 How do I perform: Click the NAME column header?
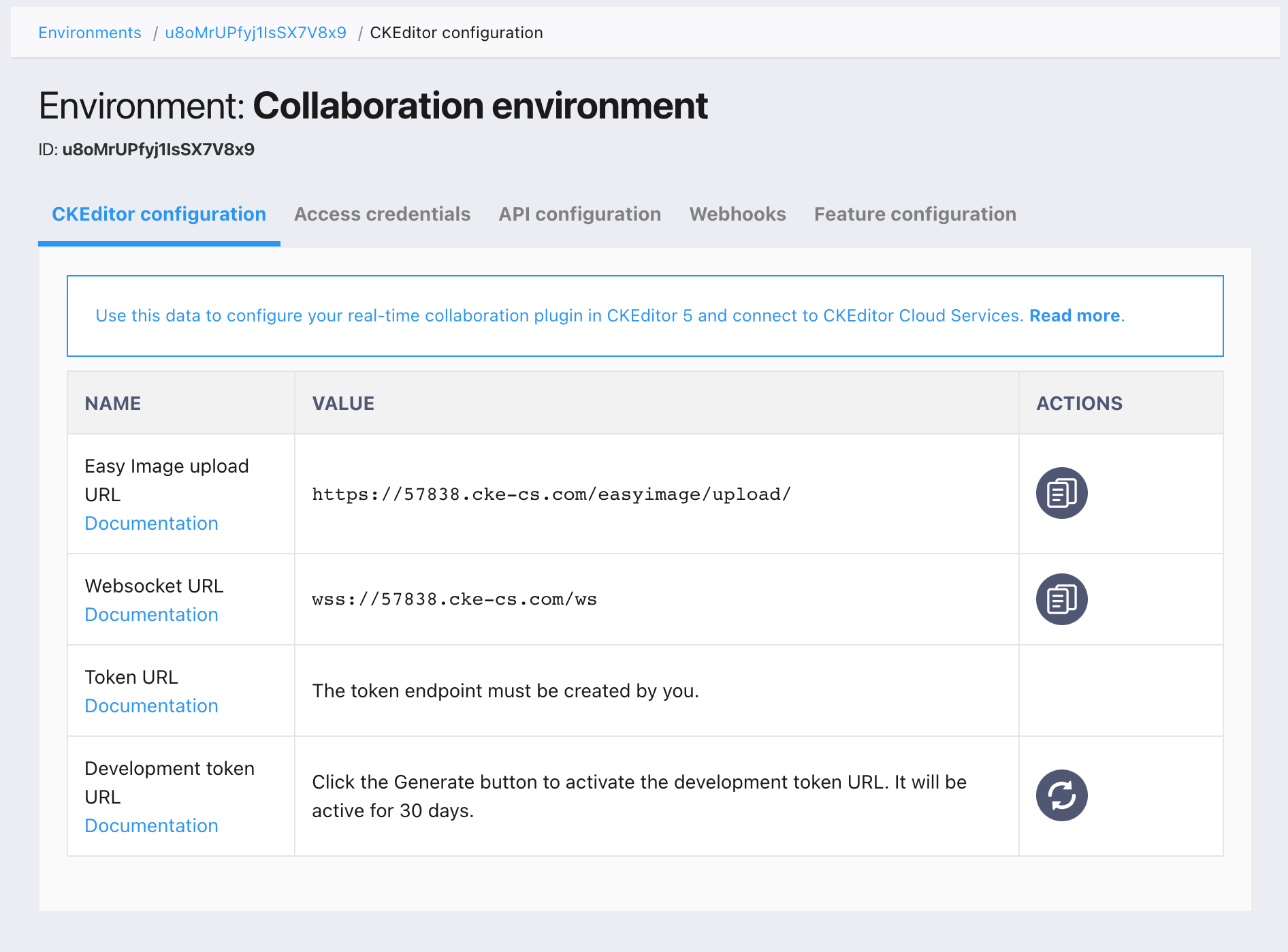pos(113,403)
